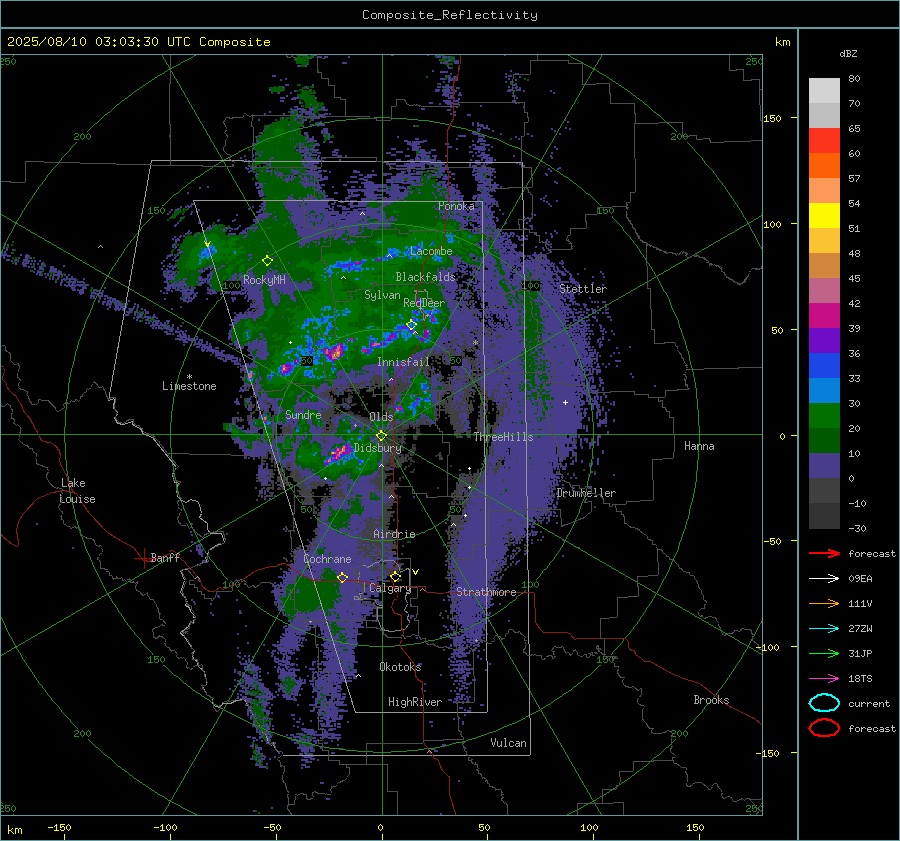Click the cyan 27ZW arrow icon
900x841 pixels.
pos(824,629)
